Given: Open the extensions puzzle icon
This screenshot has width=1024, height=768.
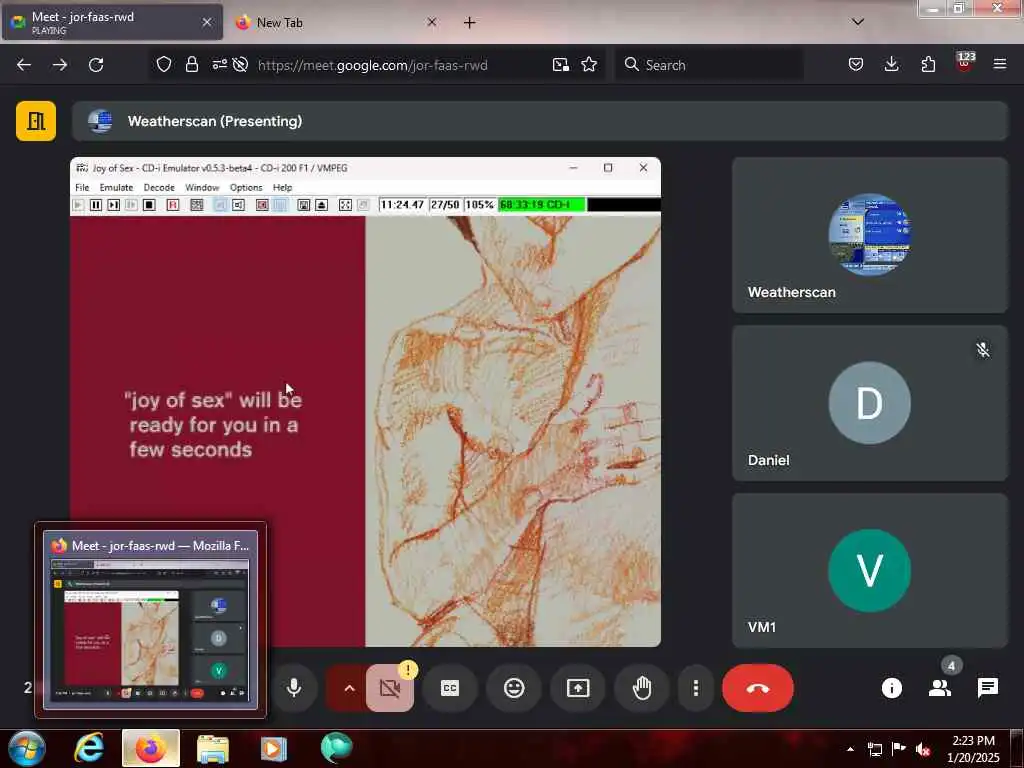Looking at the screenshot, I should click(928, 64).
